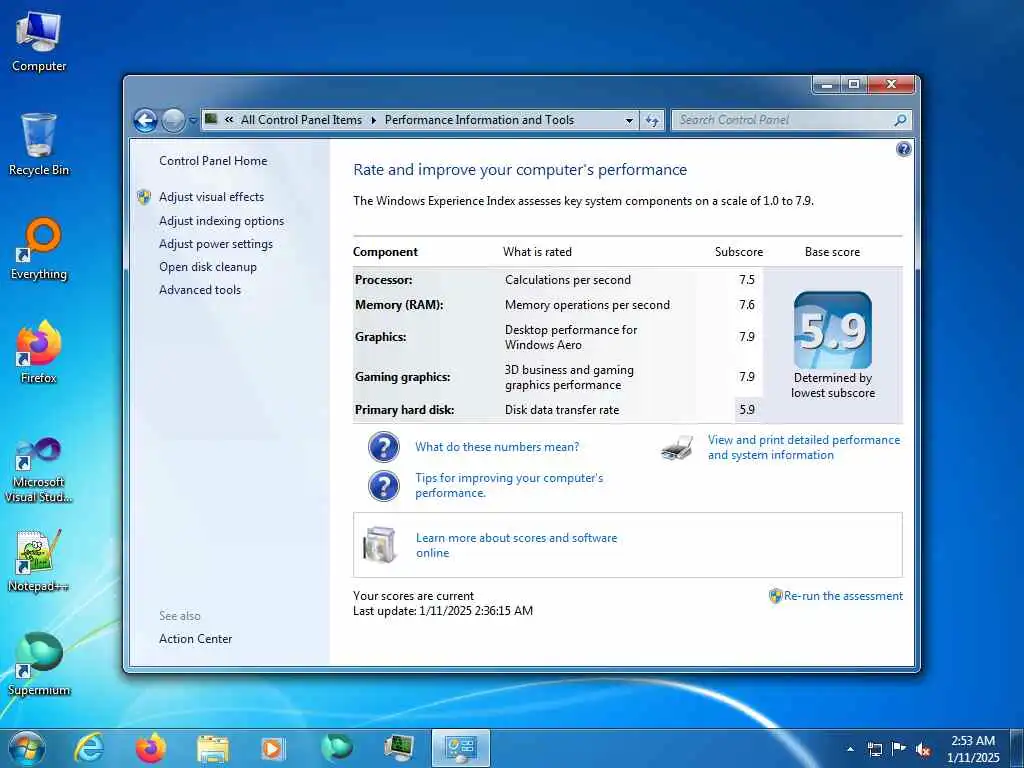Viewport: 1024px width, 768px height.
Task: Open Learn more about scores and software online
Action: (516, 545)
